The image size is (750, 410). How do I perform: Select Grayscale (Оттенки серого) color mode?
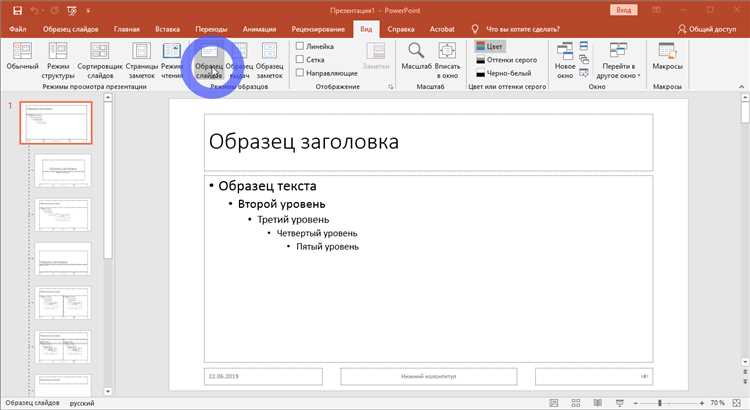pyautogui.click(x=509, y=60)
